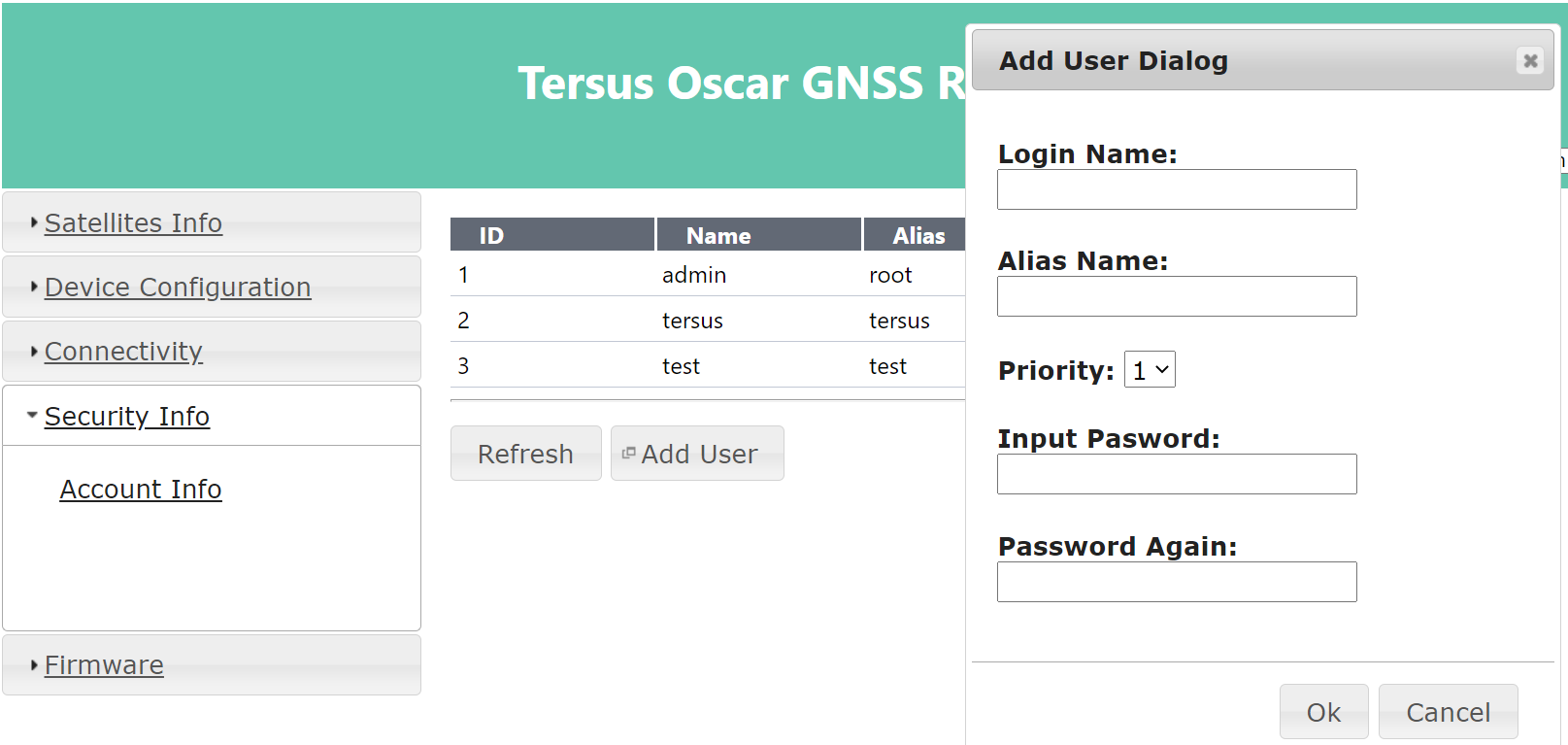
Task: Close the Add User Dialog
Action: point(1530,60)
